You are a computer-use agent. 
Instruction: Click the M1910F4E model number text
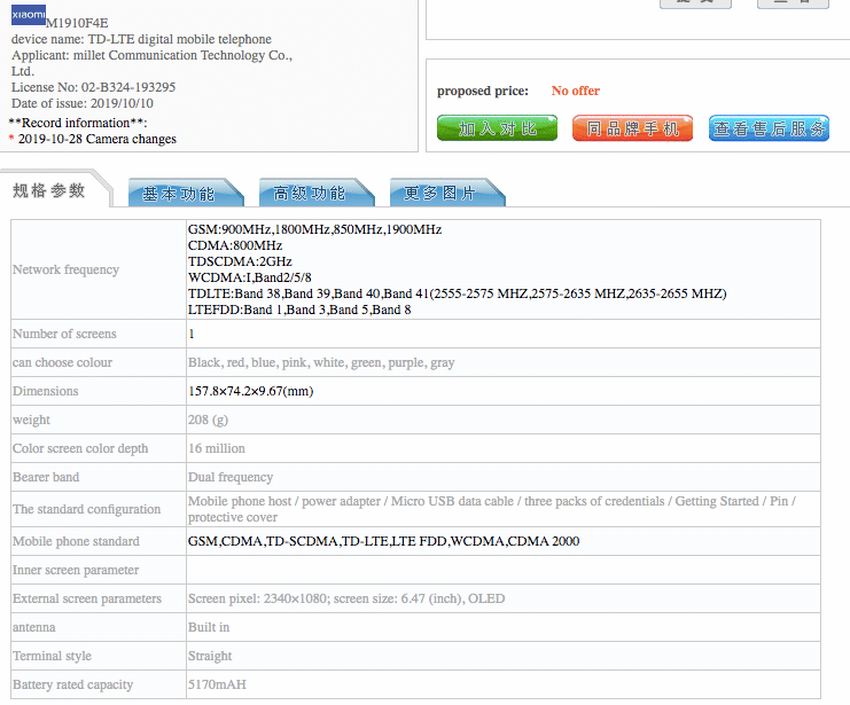(x=77, y=23)
